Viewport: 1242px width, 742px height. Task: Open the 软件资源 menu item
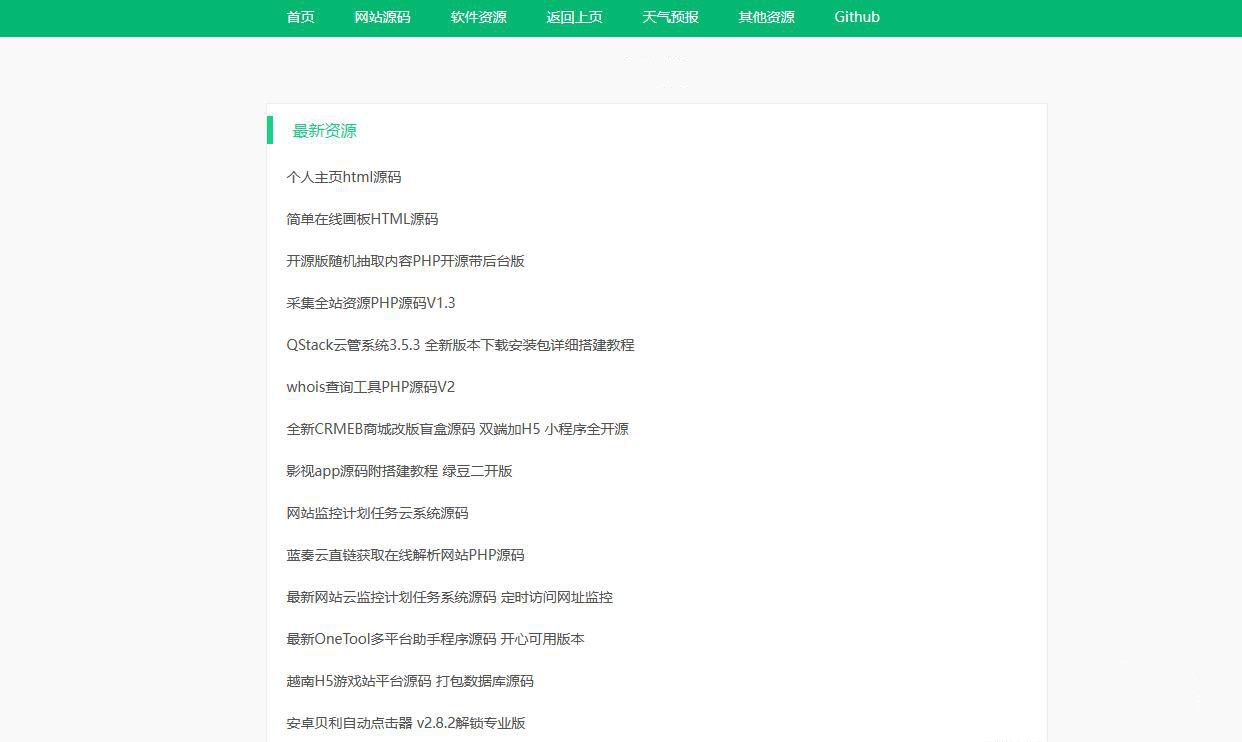(478, 17)
